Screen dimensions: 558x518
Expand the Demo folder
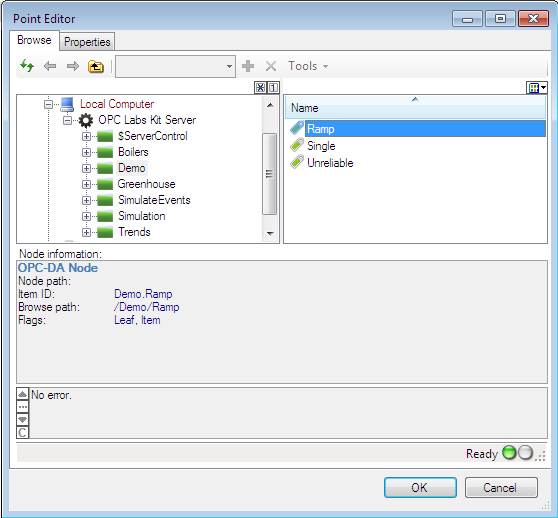pyautogui.click(x=86, y=168)
